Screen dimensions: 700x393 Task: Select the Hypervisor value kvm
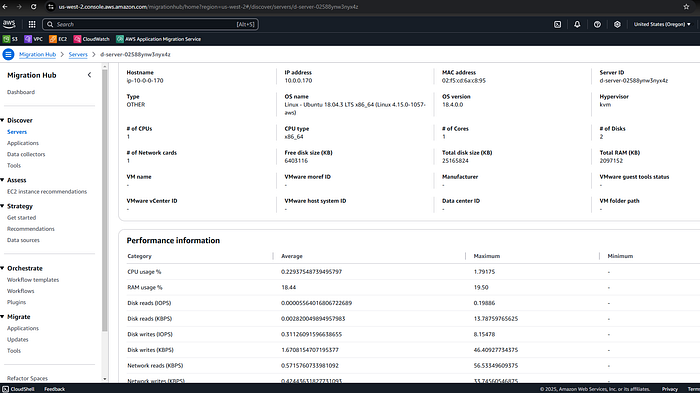605,105
